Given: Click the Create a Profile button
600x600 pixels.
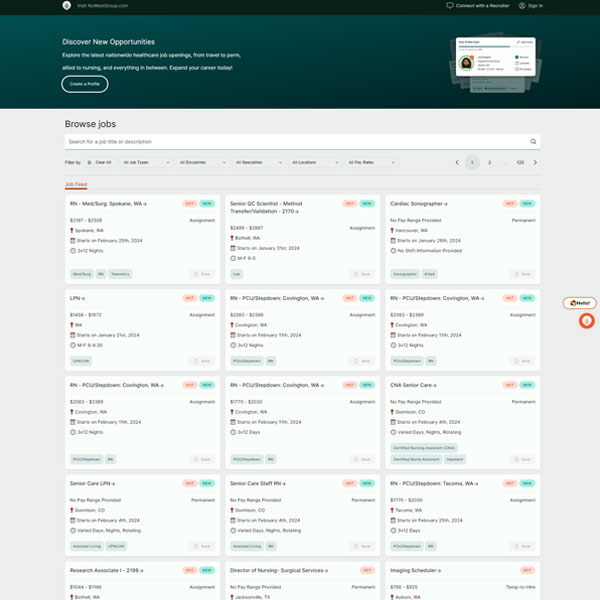Looking at the screenshot, I should click(x=85, y=84).
